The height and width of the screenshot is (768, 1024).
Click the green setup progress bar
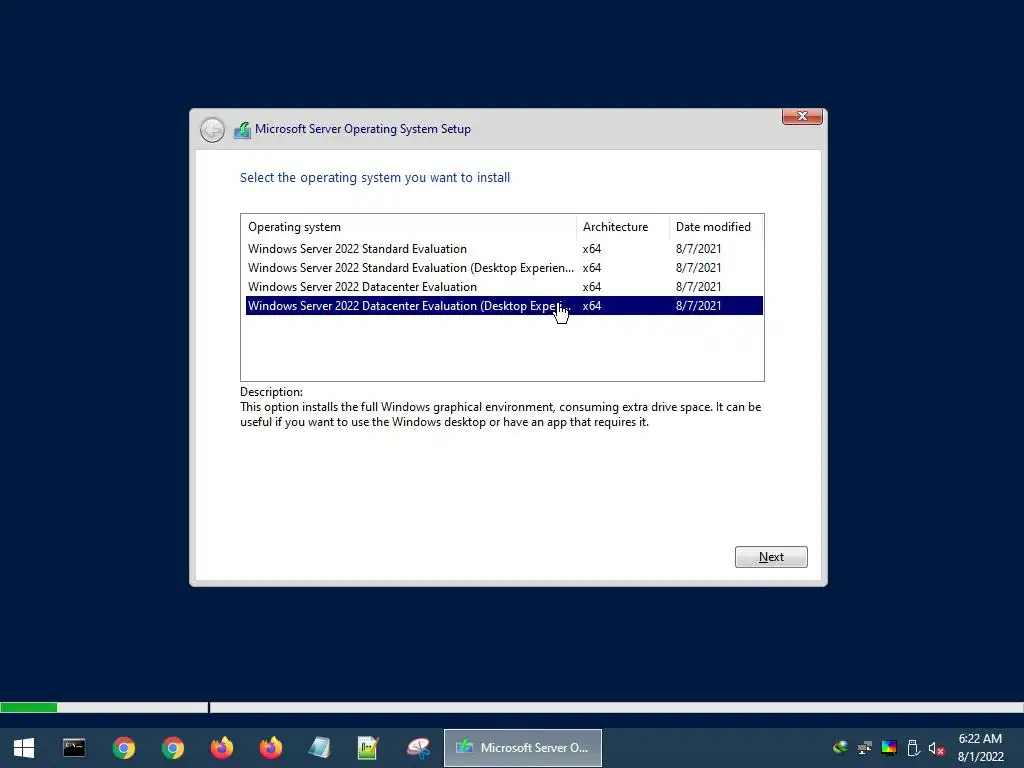pos(29,707)
